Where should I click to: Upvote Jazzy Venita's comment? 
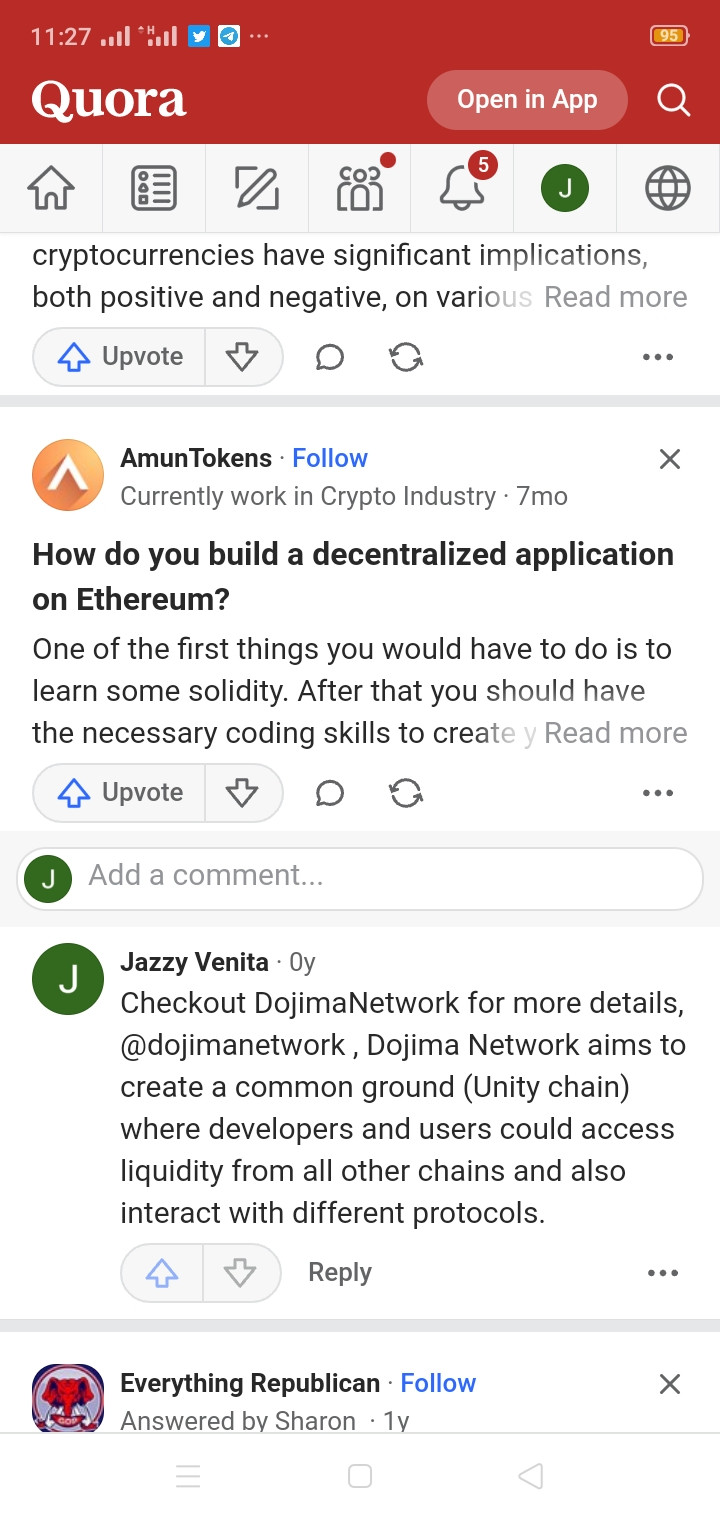point(162,1273)
